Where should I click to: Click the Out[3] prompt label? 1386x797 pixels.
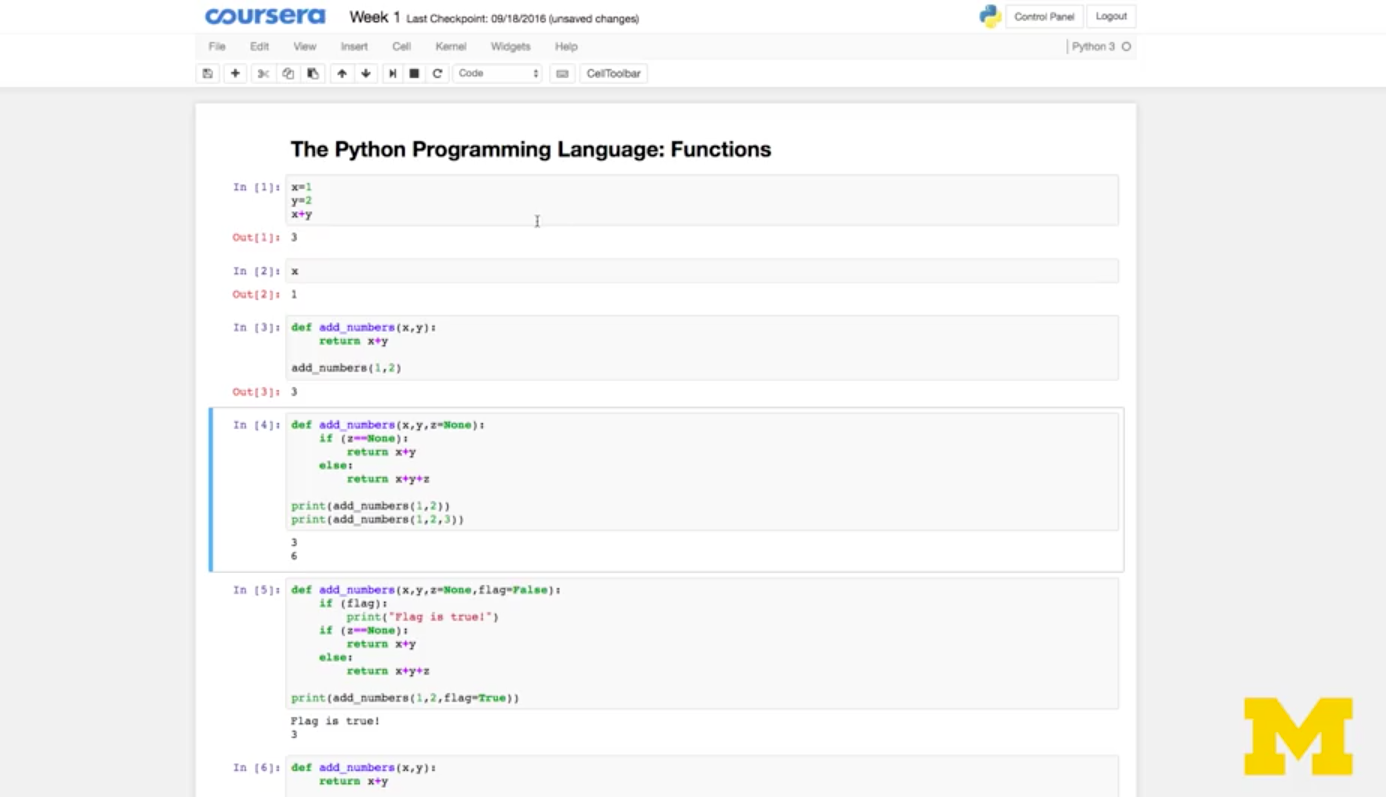(x=256, y=392)
